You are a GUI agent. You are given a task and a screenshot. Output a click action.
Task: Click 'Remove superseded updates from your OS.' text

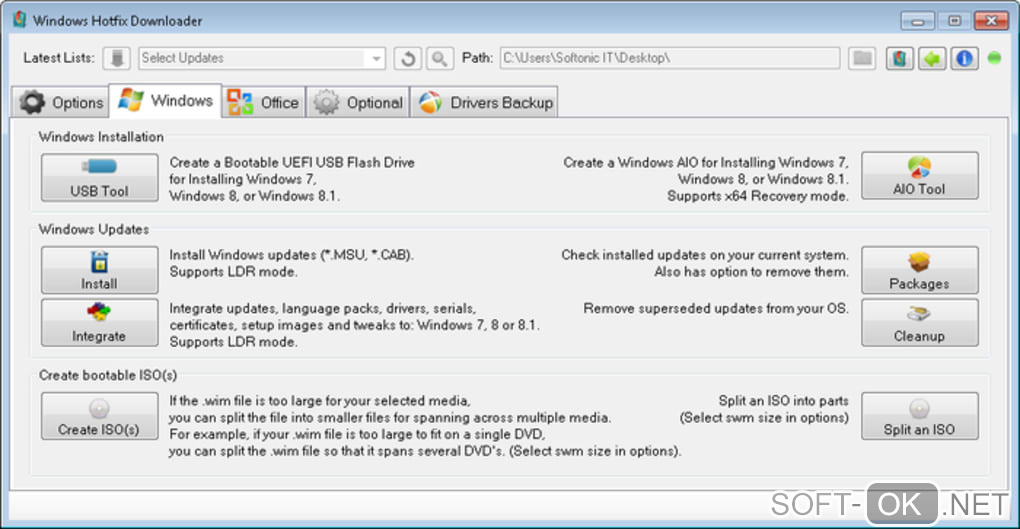point(716,308)
